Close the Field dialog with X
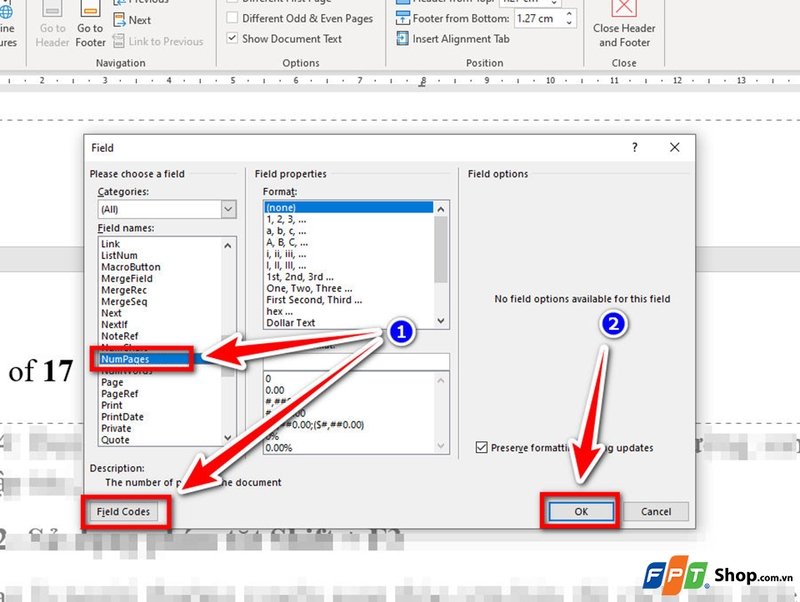 coord(675,147)
